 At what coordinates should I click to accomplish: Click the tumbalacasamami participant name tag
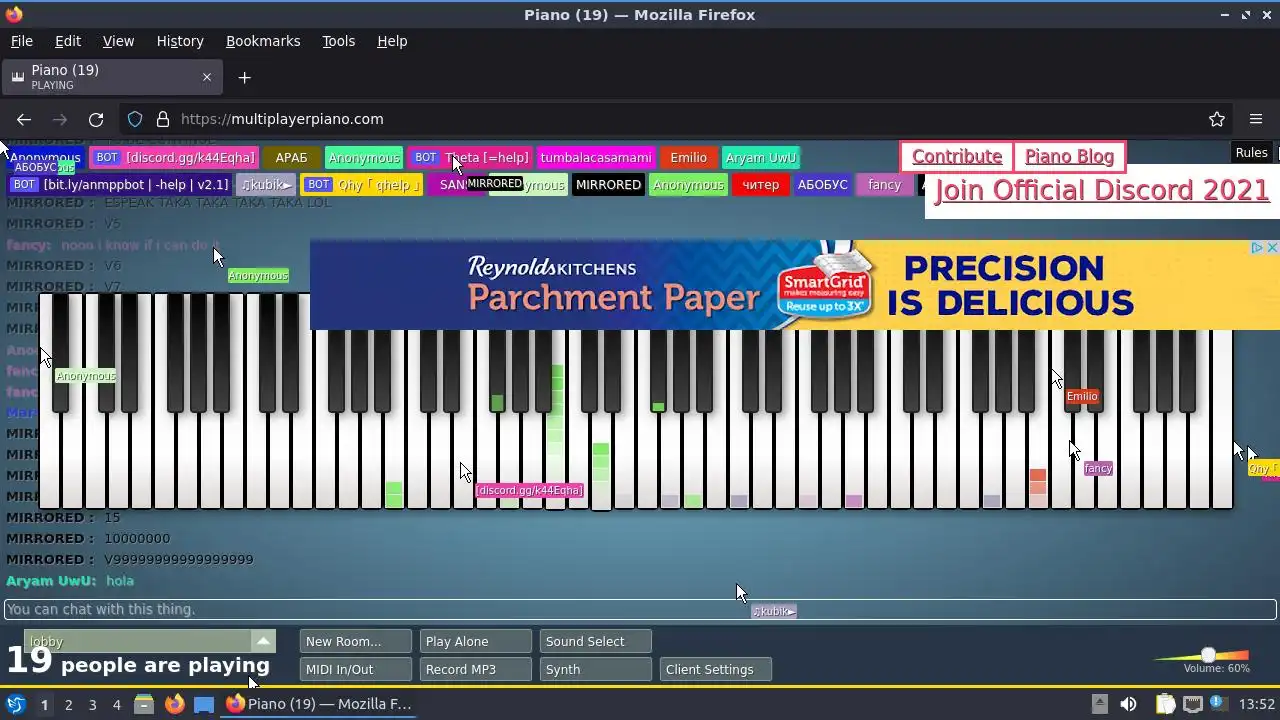coord(596,158)
